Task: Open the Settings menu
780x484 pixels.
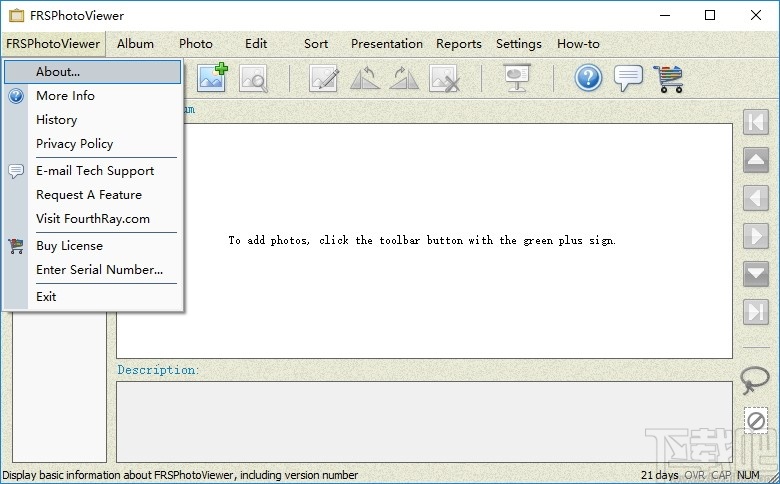Action: point(519,44)
